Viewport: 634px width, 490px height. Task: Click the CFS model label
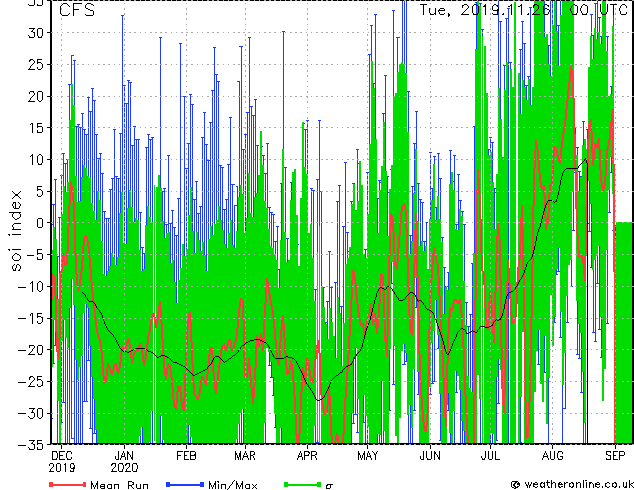[77, 11]
